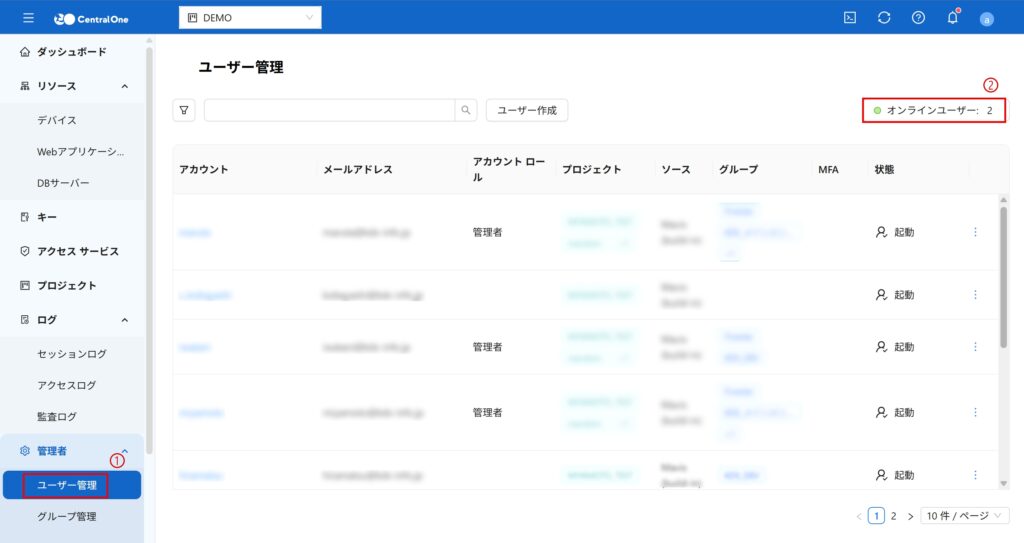Click the search magnifier icon
1024x543 pixels.
[465, 110]
